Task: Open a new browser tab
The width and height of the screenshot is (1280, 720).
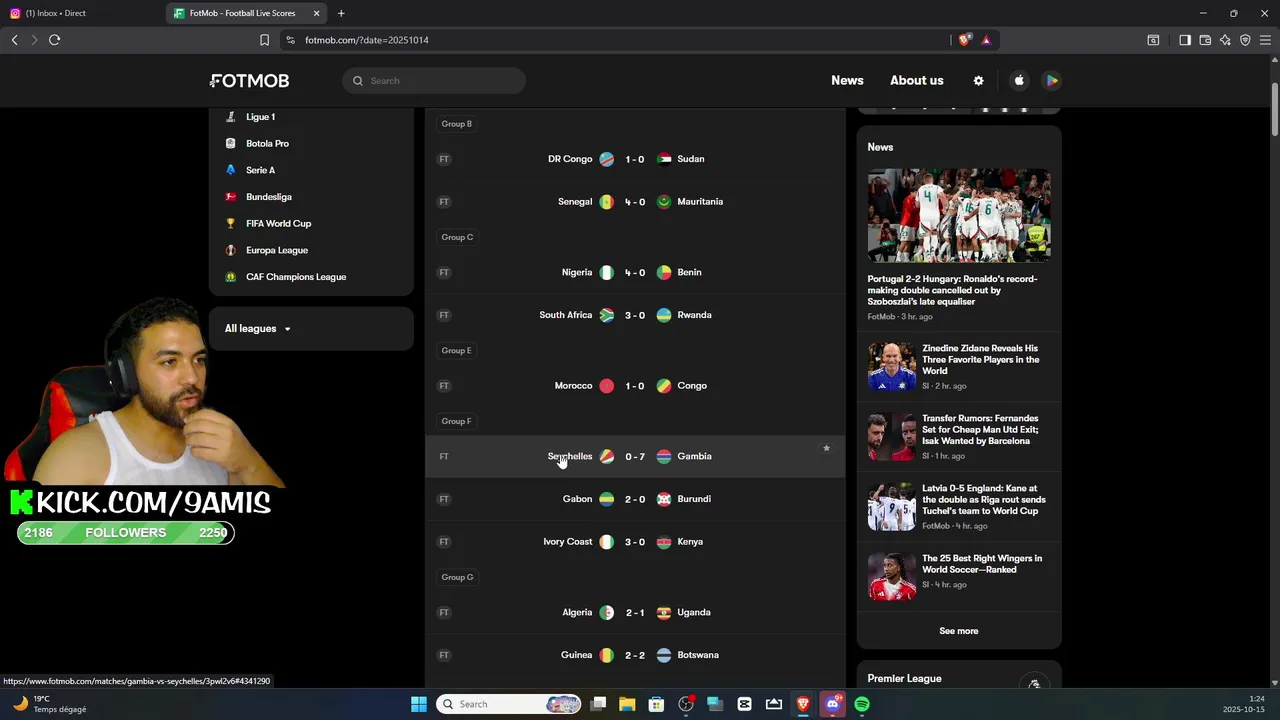Action: point(341,13)
